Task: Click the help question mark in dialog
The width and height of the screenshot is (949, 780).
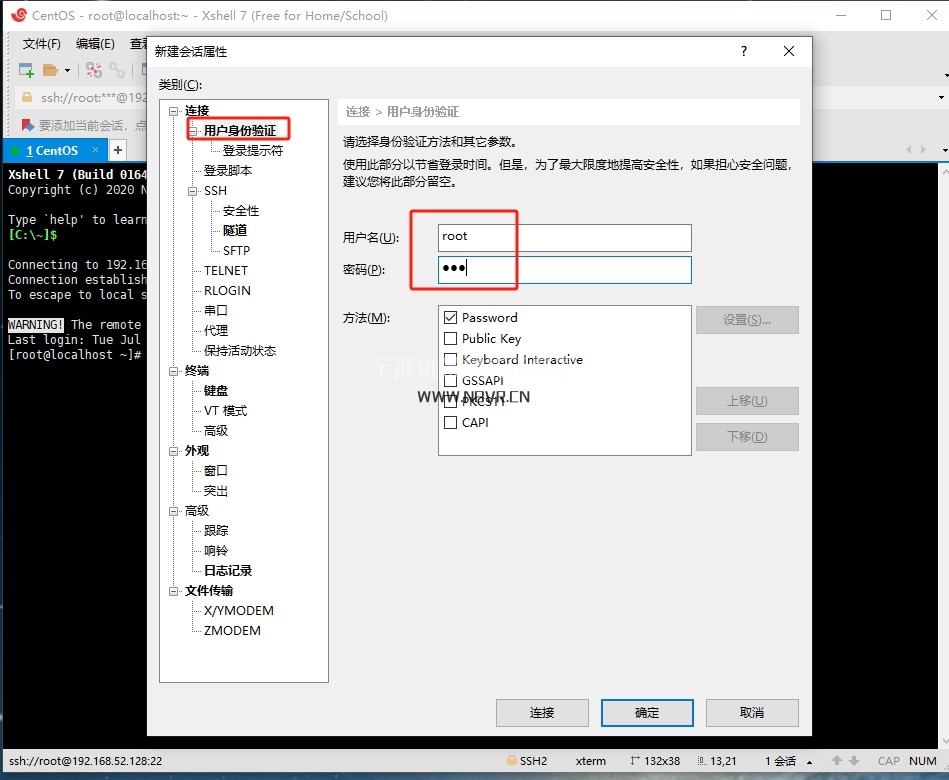Action: coord(743,52)
